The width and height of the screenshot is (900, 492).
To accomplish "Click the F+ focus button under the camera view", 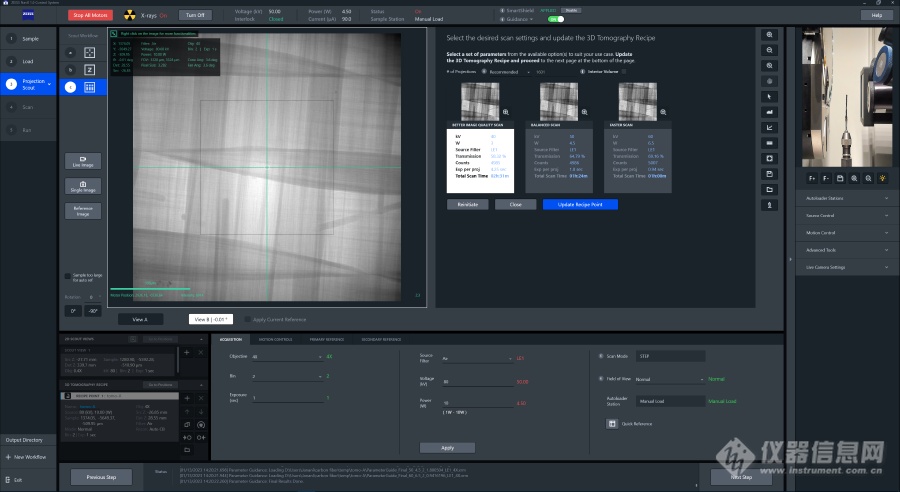I will [x=812, y=179].
